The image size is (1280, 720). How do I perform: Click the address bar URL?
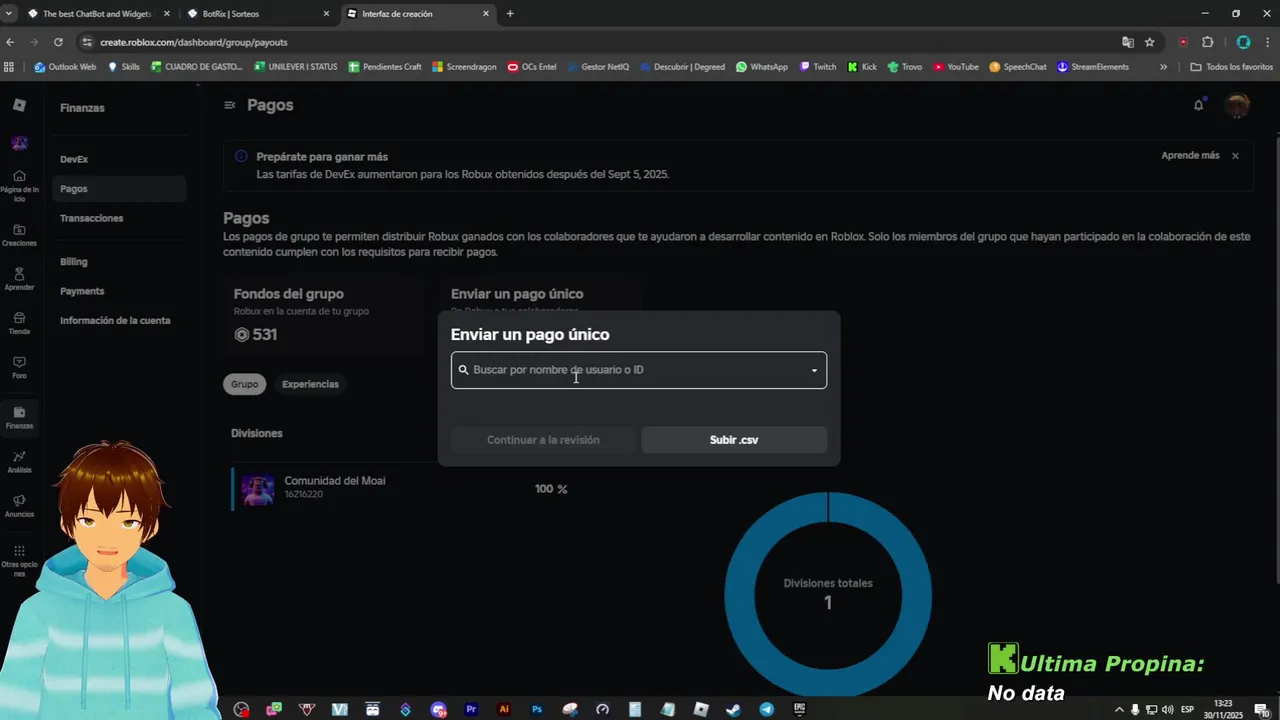[194, 42]
